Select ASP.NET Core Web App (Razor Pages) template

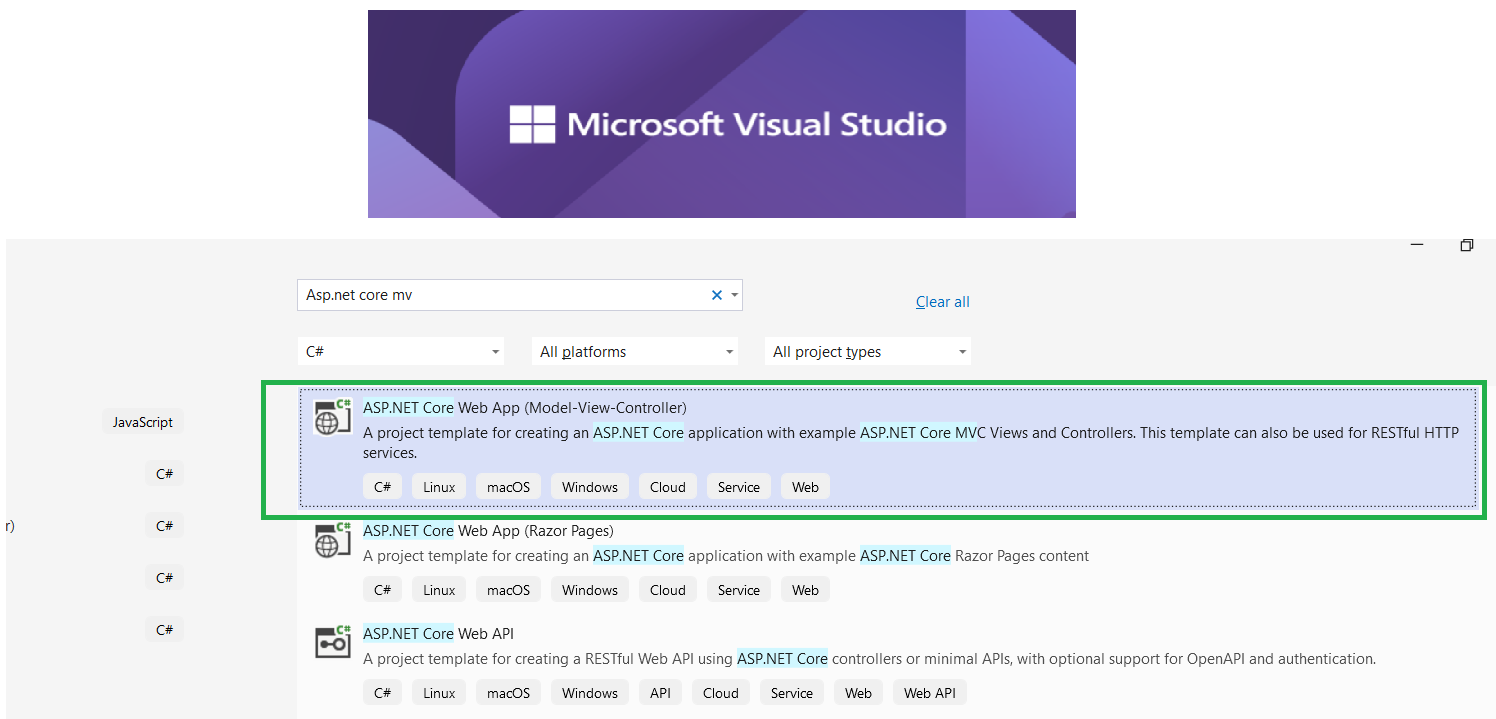coord(488,531)
